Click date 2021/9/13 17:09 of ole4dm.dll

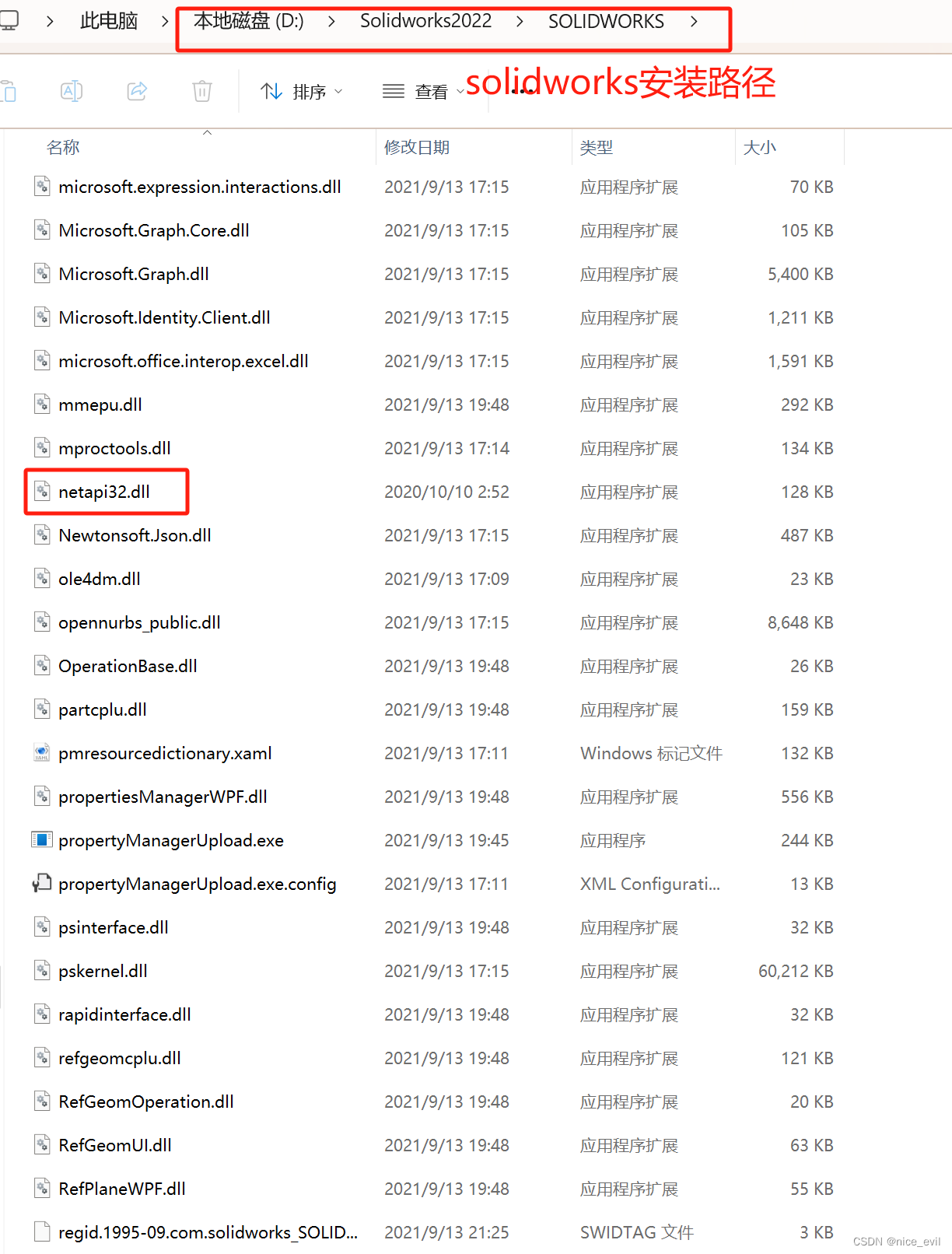click(x=446, y=579)
